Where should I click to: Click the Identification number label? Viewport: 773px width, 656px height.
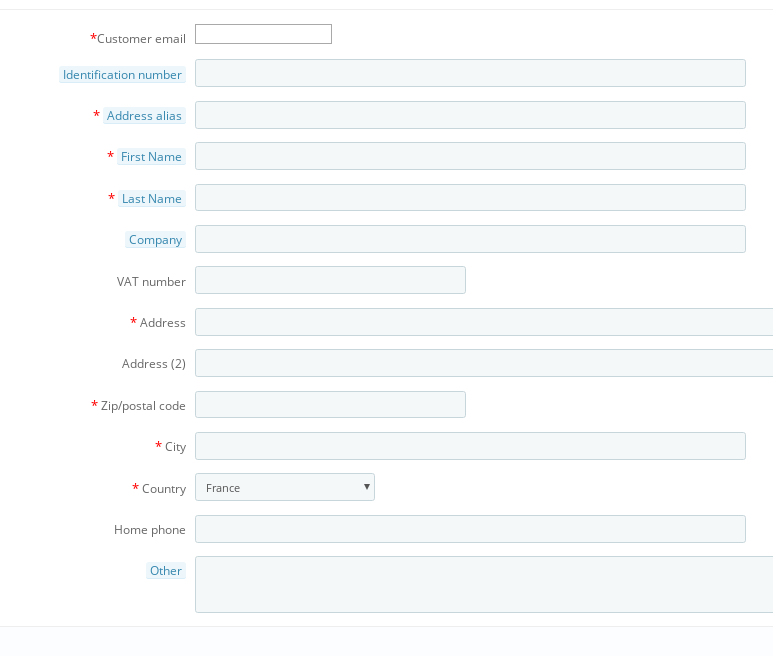click(x=122, y=75)
